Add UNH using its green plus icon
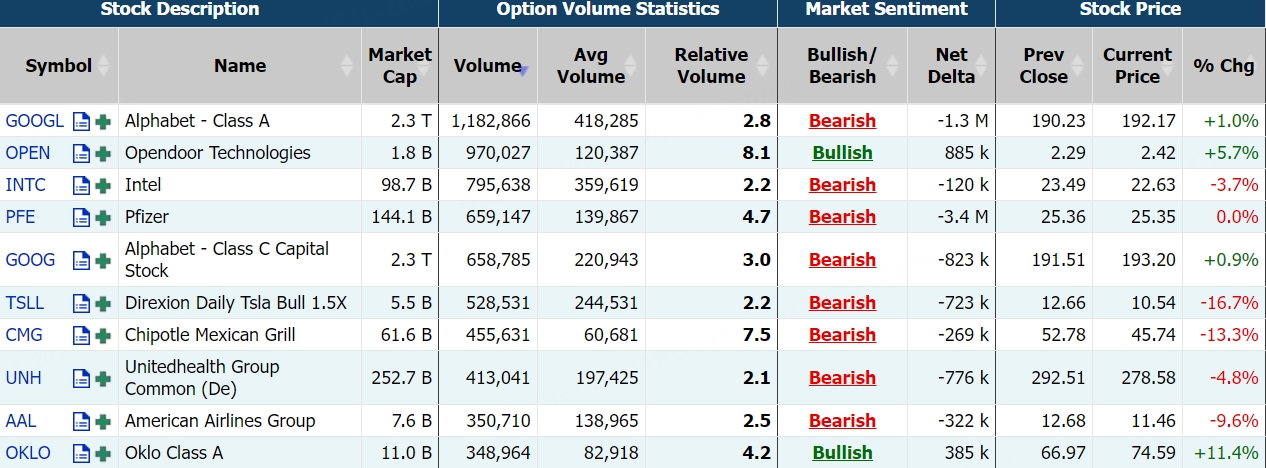Viewport: 1266px width, 468px height. coord(103,379)
